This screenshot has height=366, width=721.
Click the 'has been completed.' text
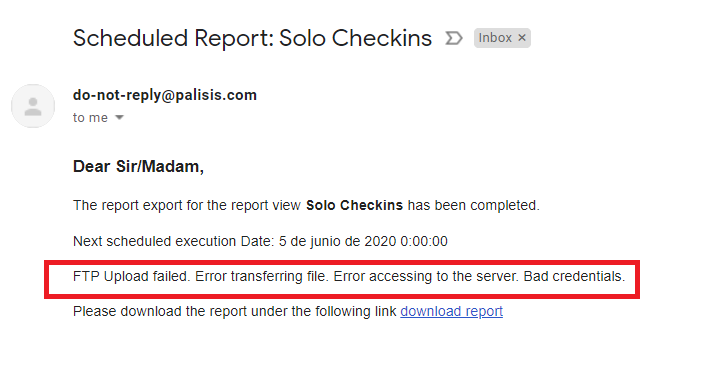pos(474,205)
